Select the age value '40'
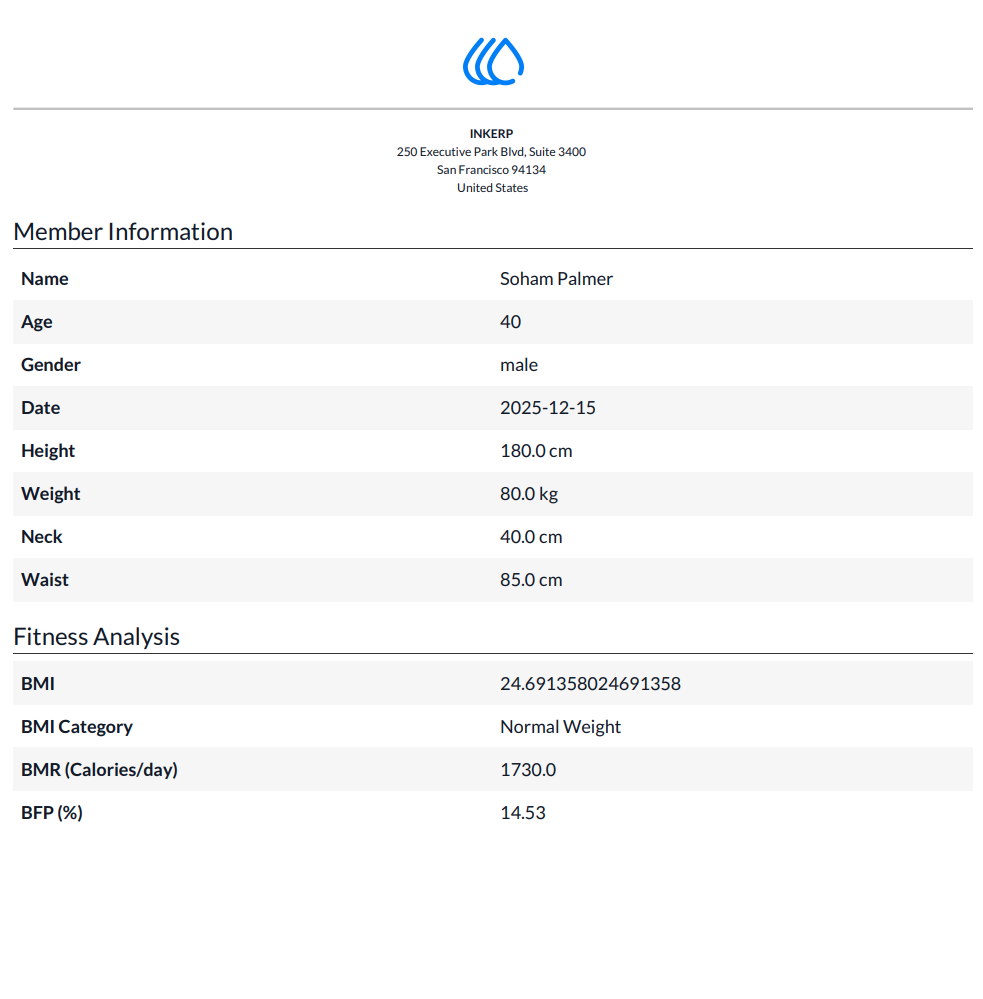Viewport: 983px width, 999px height. (x=510, y=322)
